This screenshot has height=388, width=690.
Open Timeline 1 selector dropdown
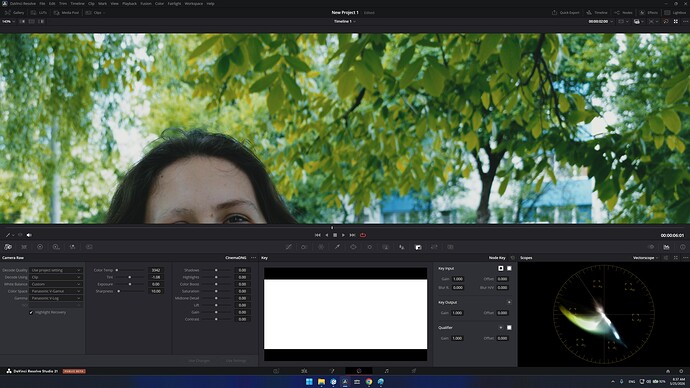click(x=345, y=21)
